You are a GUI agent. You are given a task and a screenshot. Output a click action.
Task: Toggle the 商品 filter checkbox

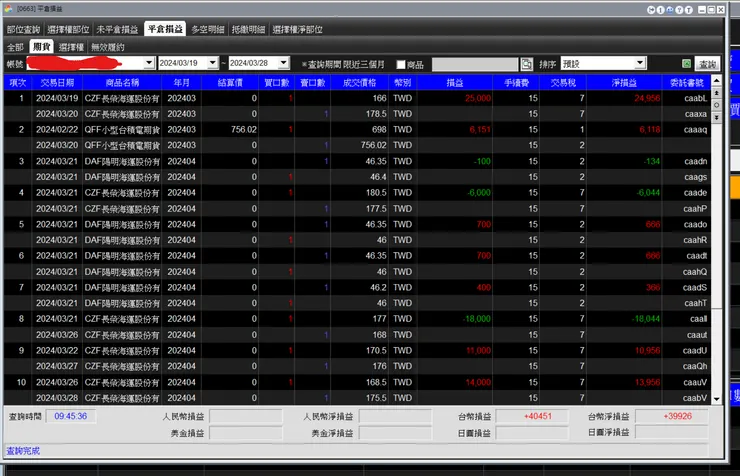(x=401, y=64)
